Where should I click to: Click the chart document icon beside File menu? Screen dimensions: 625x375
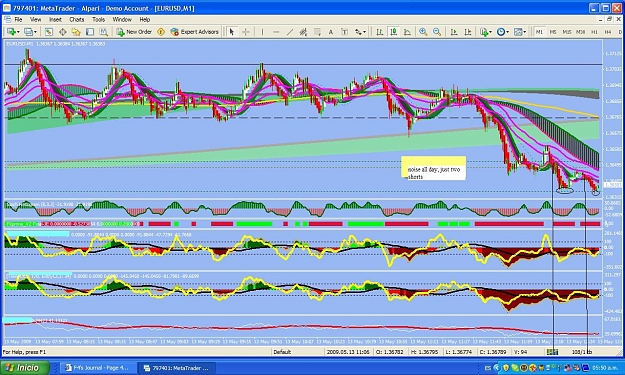point(7,20)
